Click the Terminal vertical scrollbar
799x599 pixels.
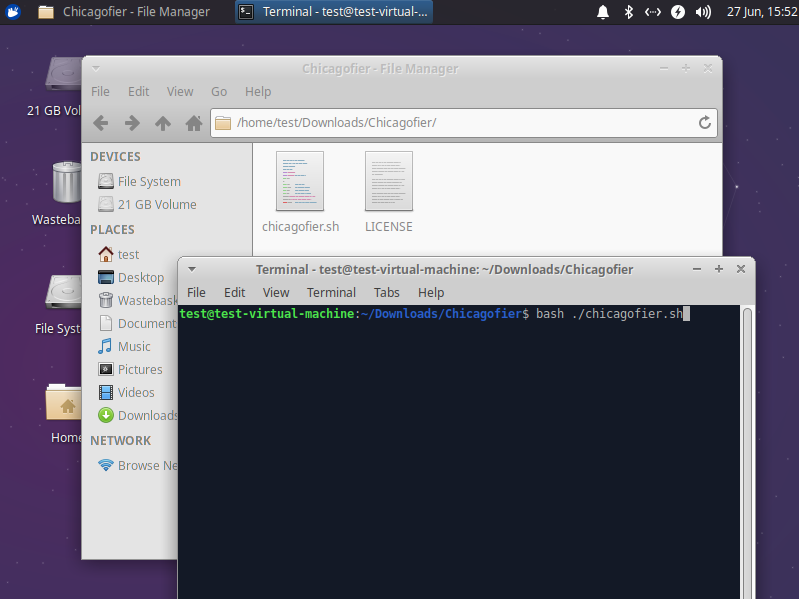(x=747, y=452)
